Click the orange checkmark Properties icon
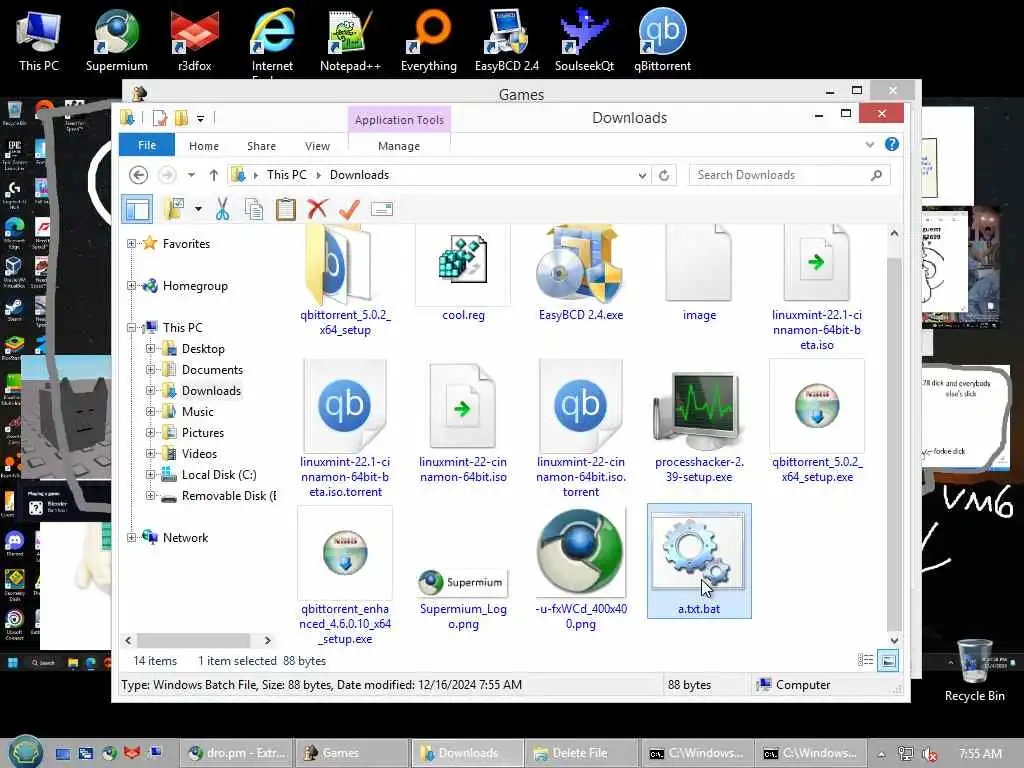 [x=349, y=209]
